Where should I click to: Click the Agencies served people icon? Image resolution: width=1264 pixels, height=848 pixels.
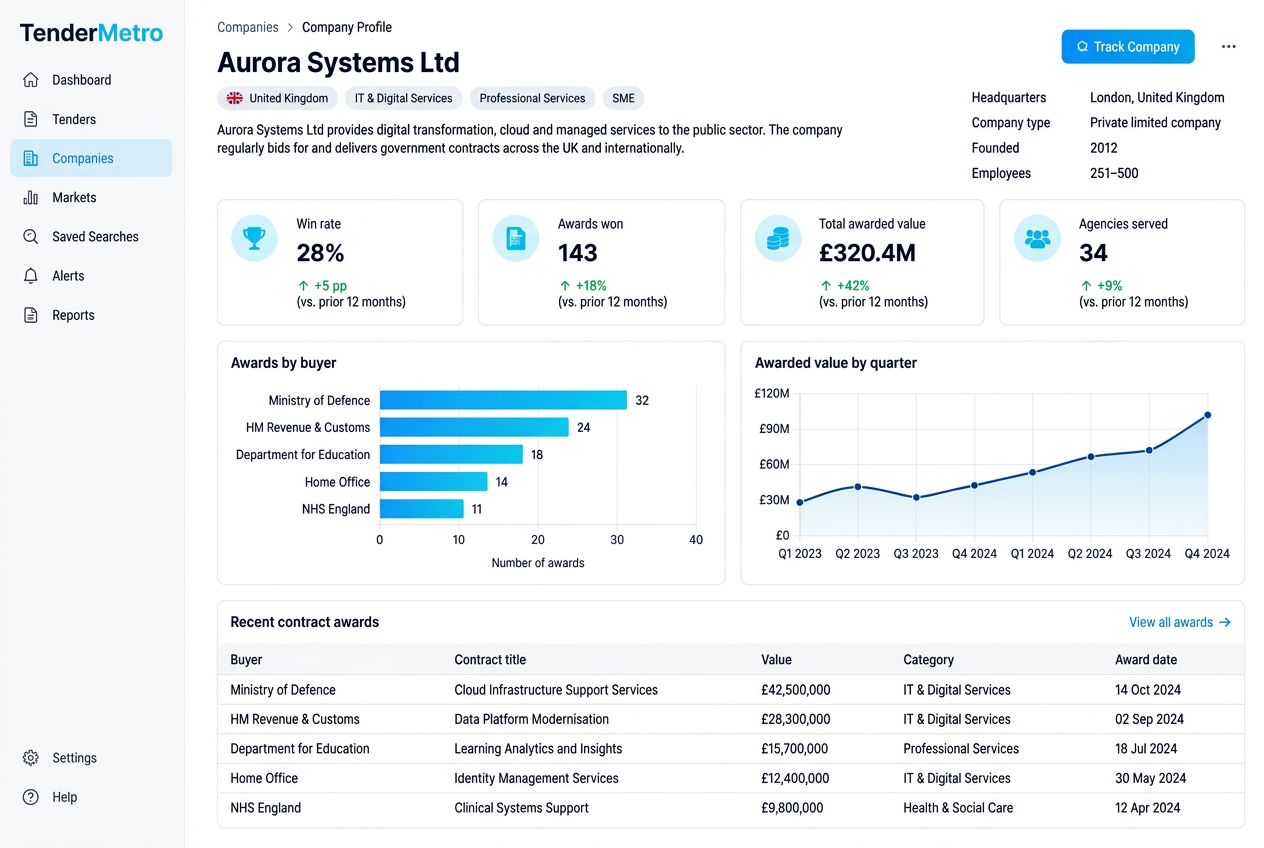tap(1037, 239)
